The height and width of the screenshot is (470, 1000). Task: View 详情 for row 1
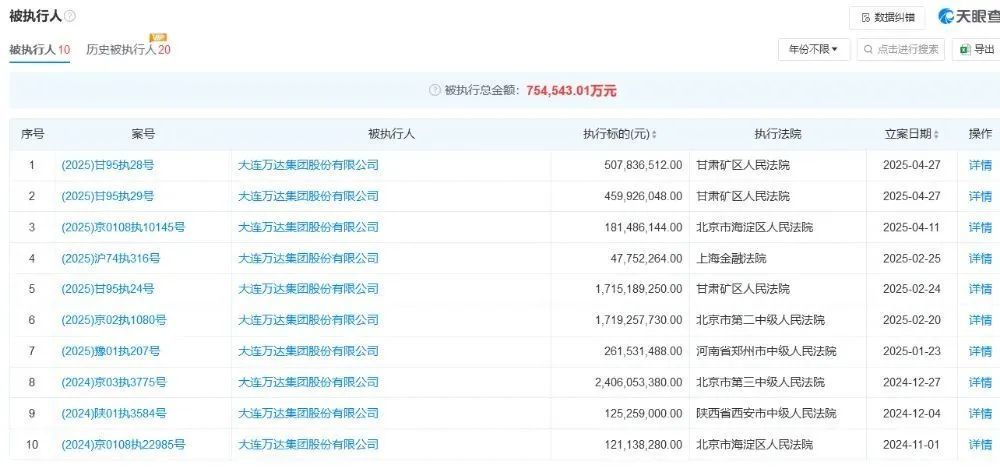point(980,165)
